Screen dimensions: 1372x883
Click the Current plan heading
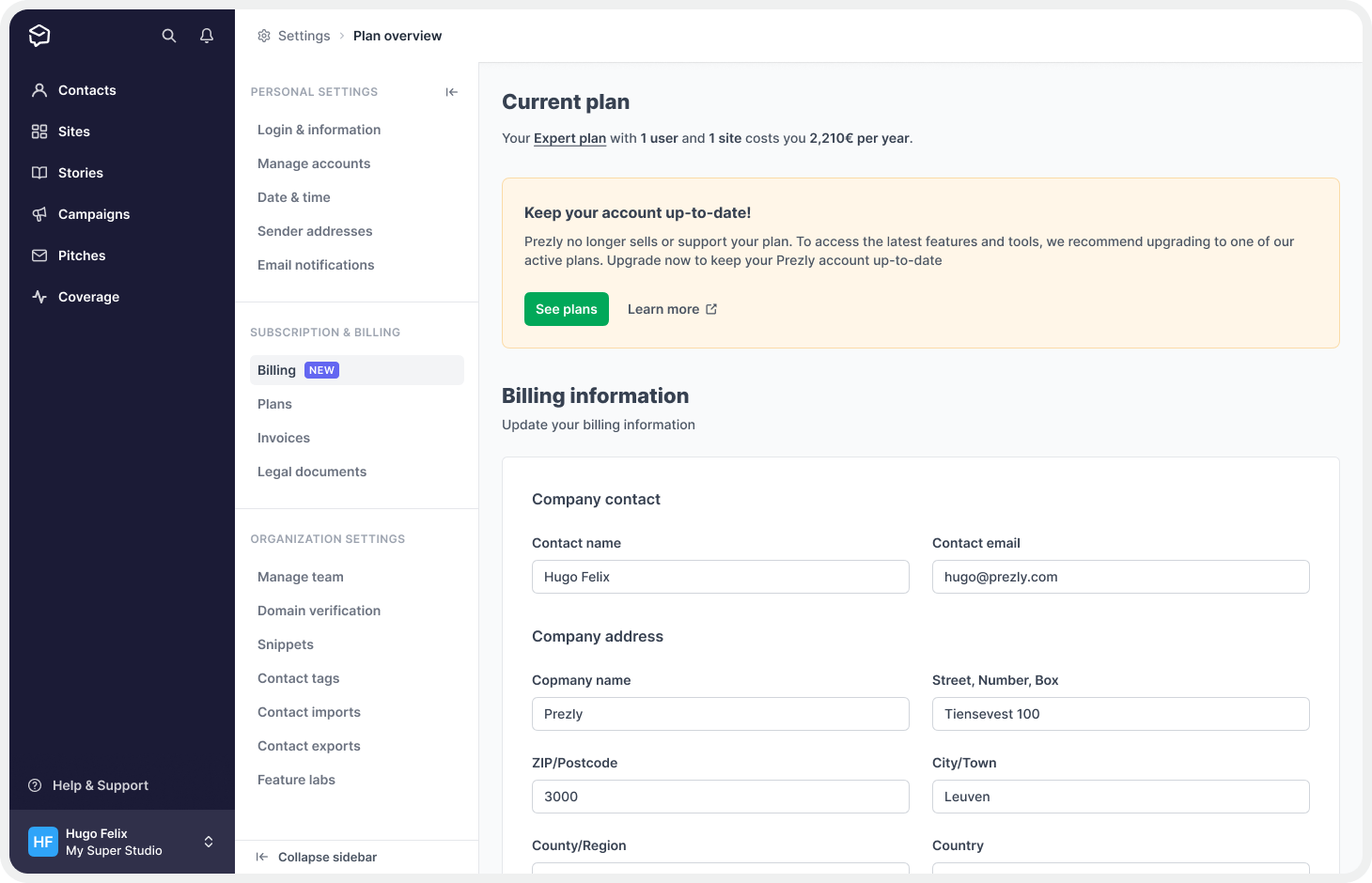pyautogui.click(x=566, y=101)
